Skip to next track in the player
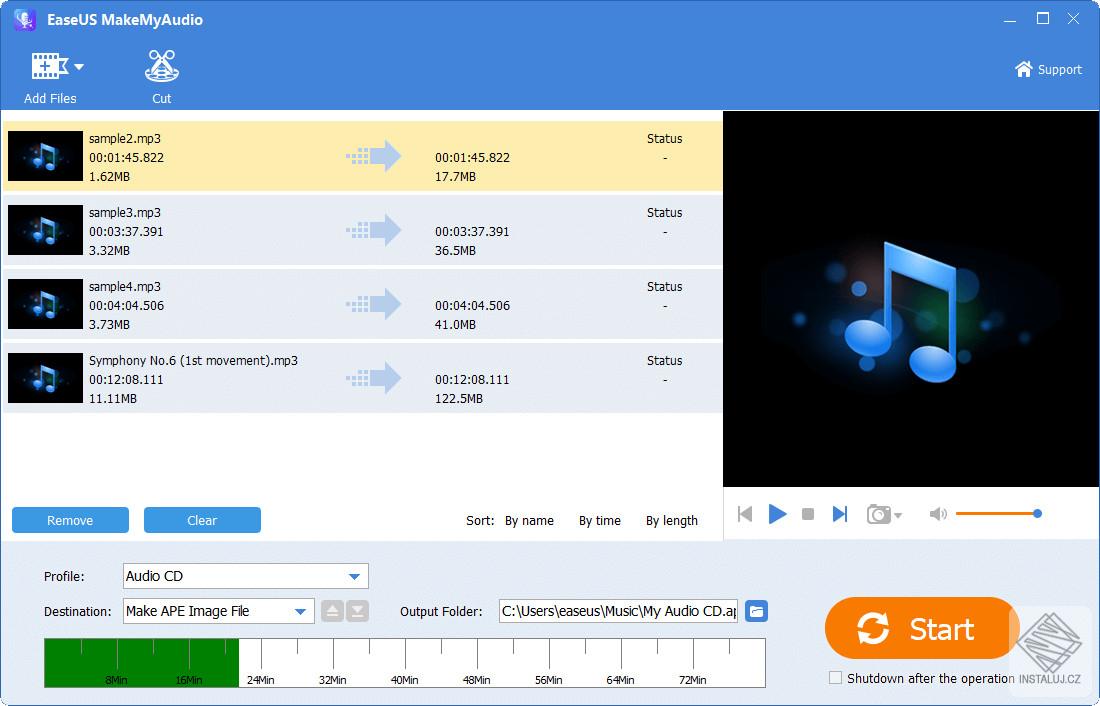The height and width of the screenshot is (706, 1100). [x=840, y=513]
